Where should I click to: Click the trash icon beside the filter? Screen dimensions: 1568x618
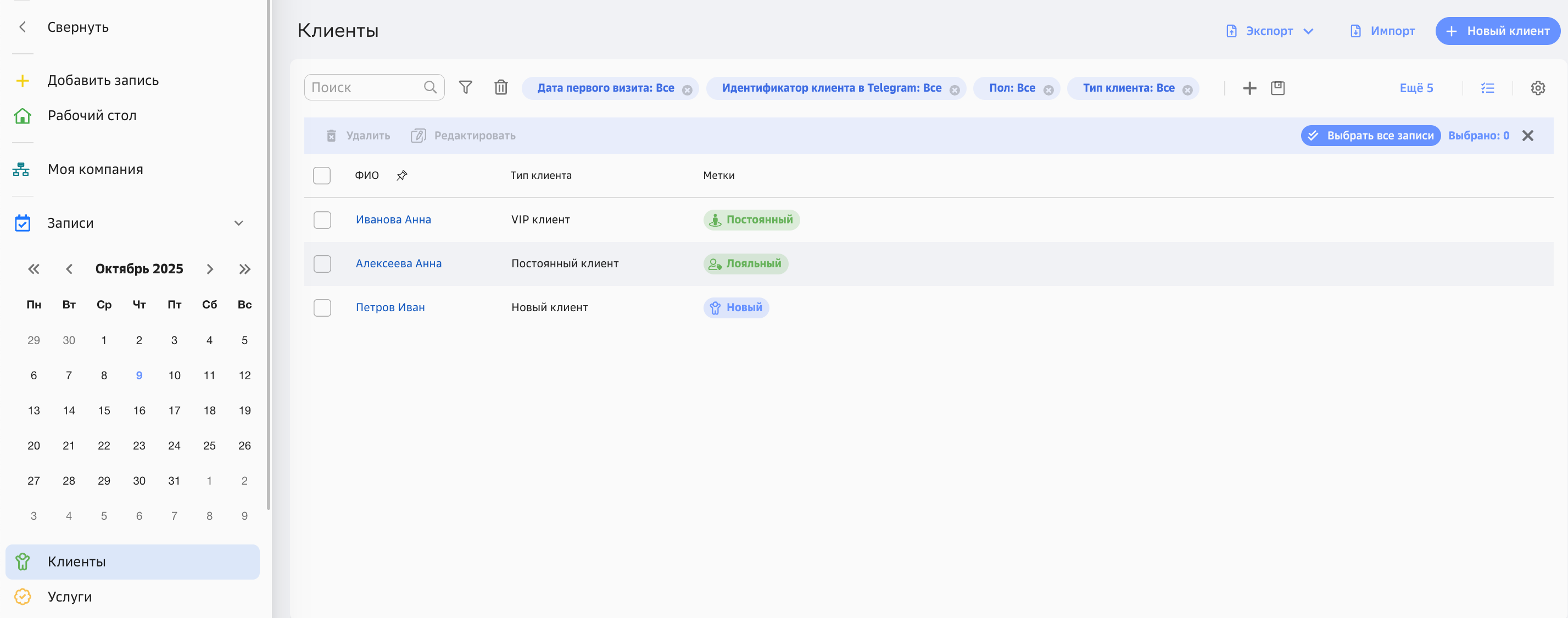point(500,88)
